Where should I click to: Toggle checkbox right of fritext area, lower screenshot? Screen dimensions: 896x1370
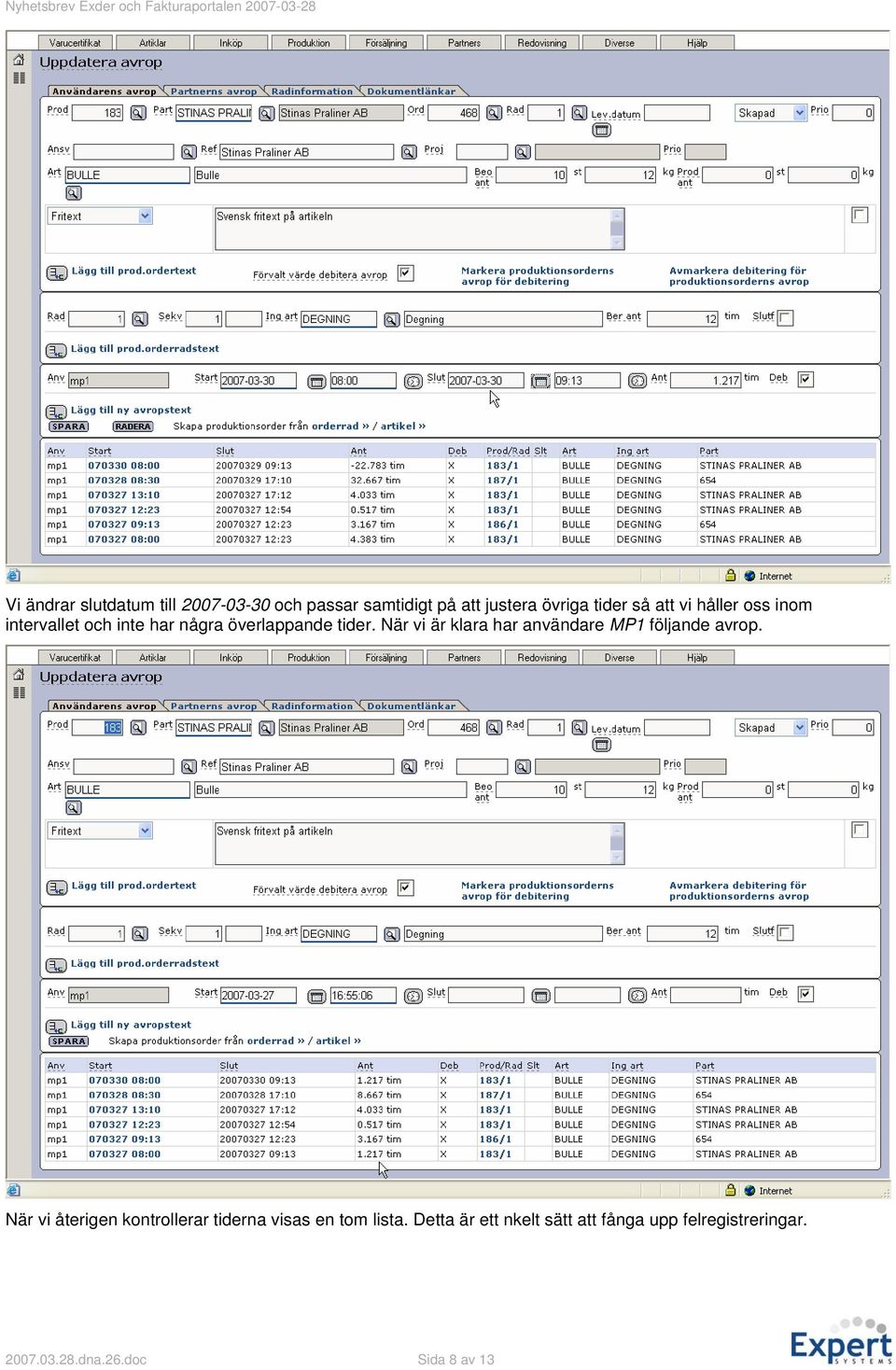[x=861, y=830]
